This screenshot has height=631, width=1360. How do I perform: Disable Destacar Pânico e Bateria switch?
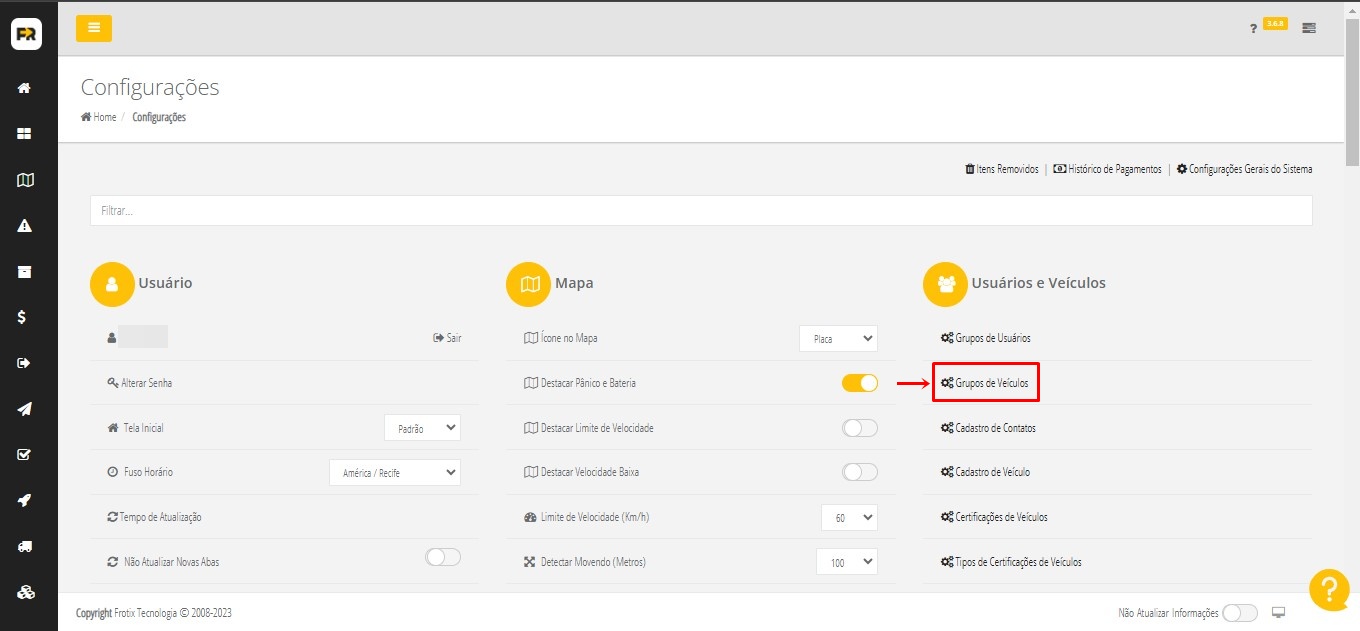coord(859,383)
